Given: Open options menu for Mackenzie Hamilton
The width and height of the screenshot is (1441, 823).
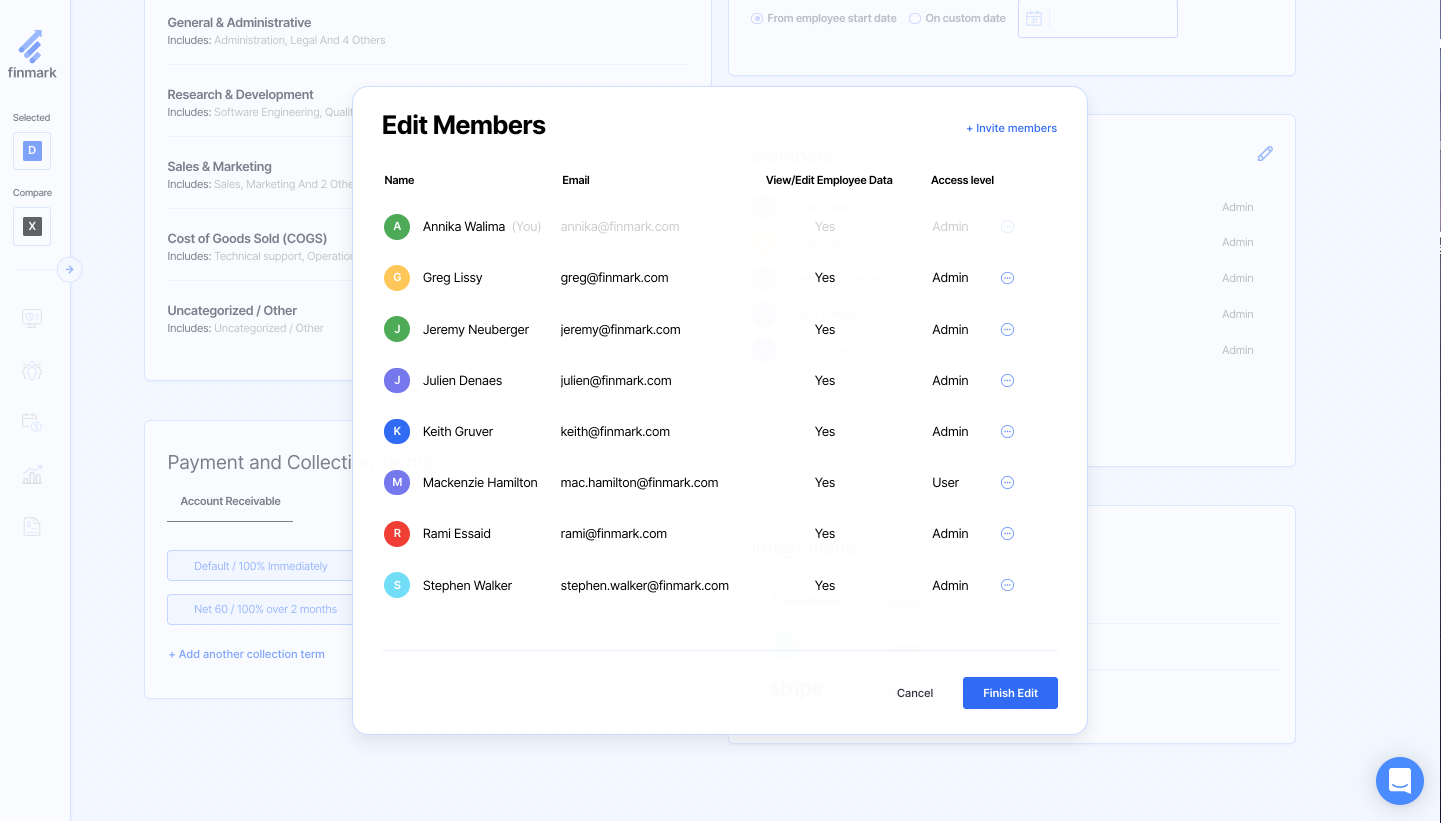Looking at the screenshot, I should coord(1007,483).
